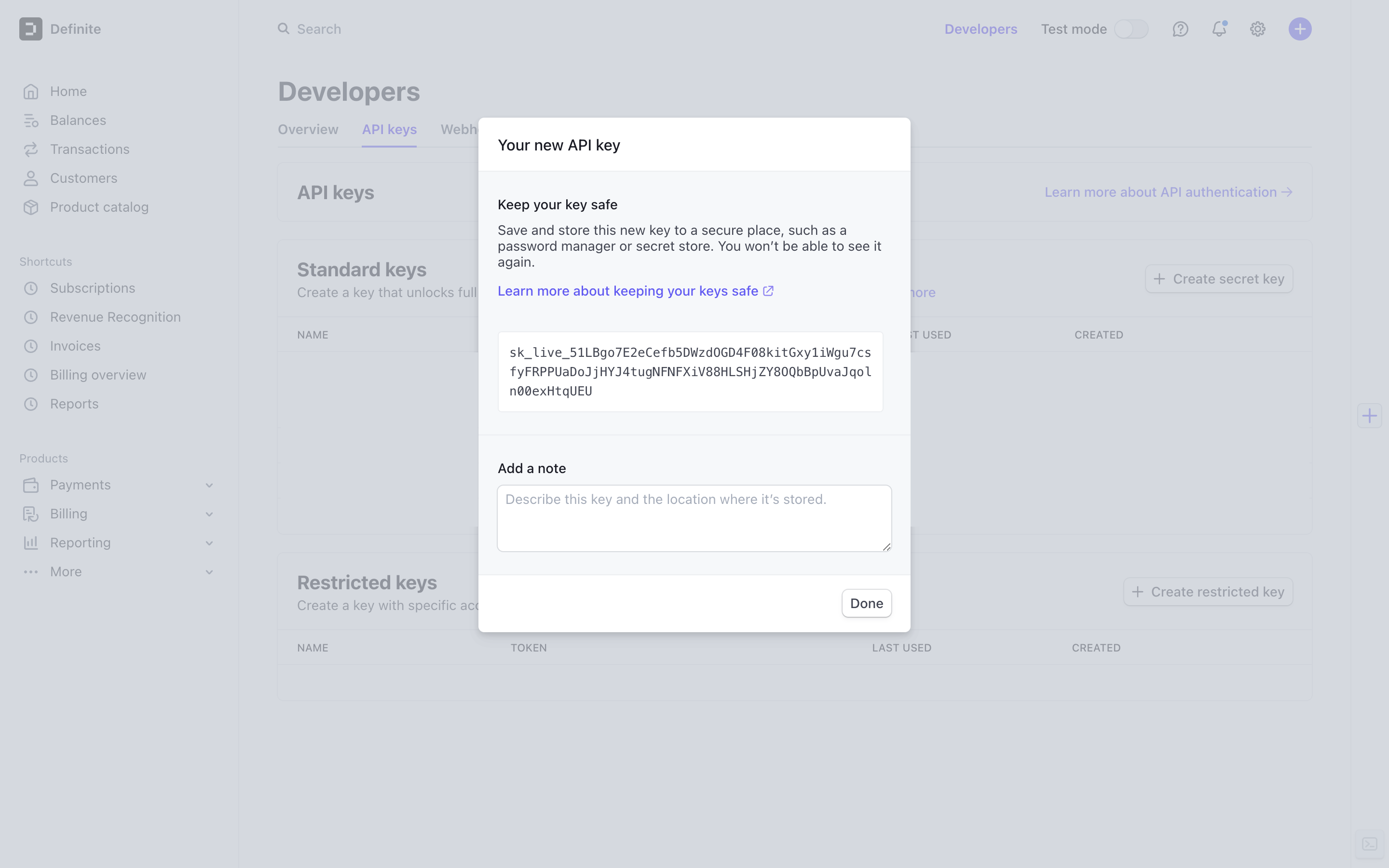Image resolution: width=1389 pixels, height=868 pixels.
Task: Expand the Payments section chevron
Action: 209,486
